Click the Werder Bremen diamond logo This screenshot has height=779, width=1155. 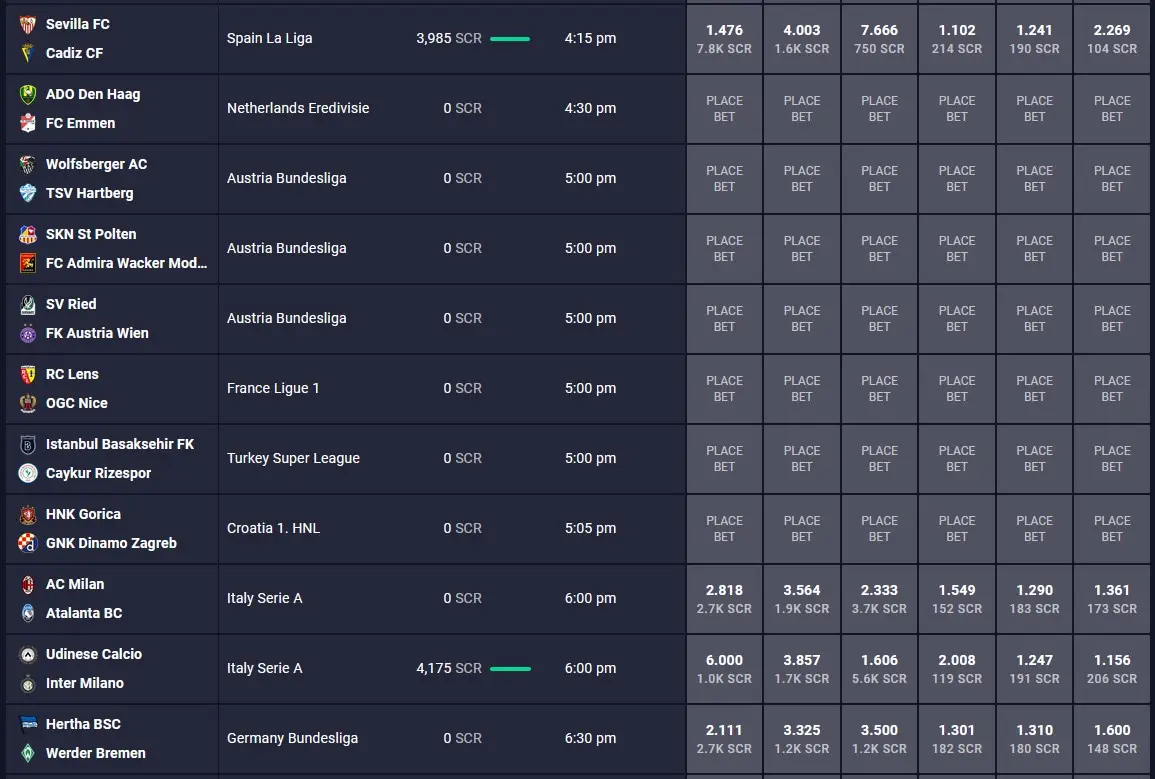(x=27, y=752)
